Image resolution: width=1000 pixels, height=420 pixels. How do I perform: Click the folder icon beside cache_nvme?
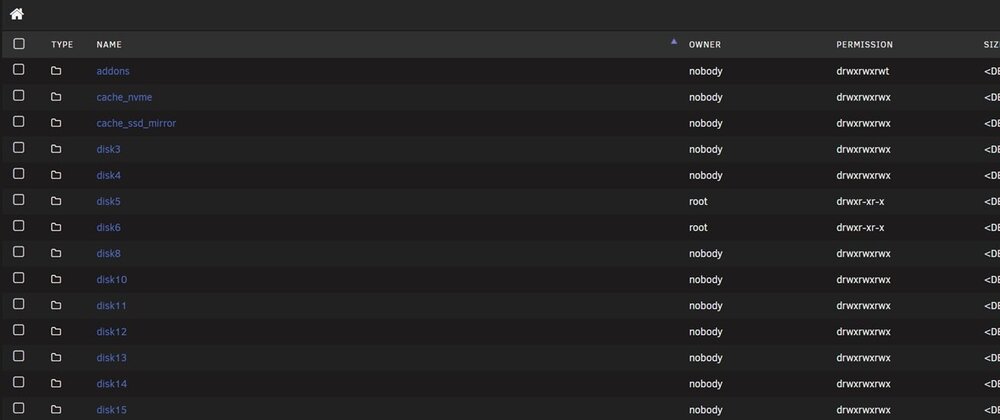[56, 97]
